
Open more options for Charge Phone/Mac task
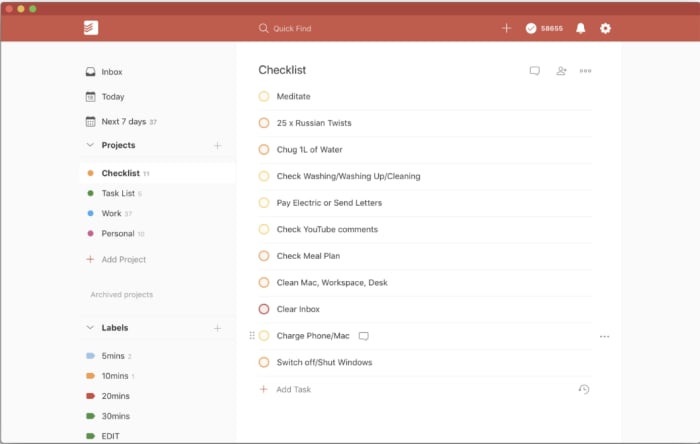pos(604,336)
